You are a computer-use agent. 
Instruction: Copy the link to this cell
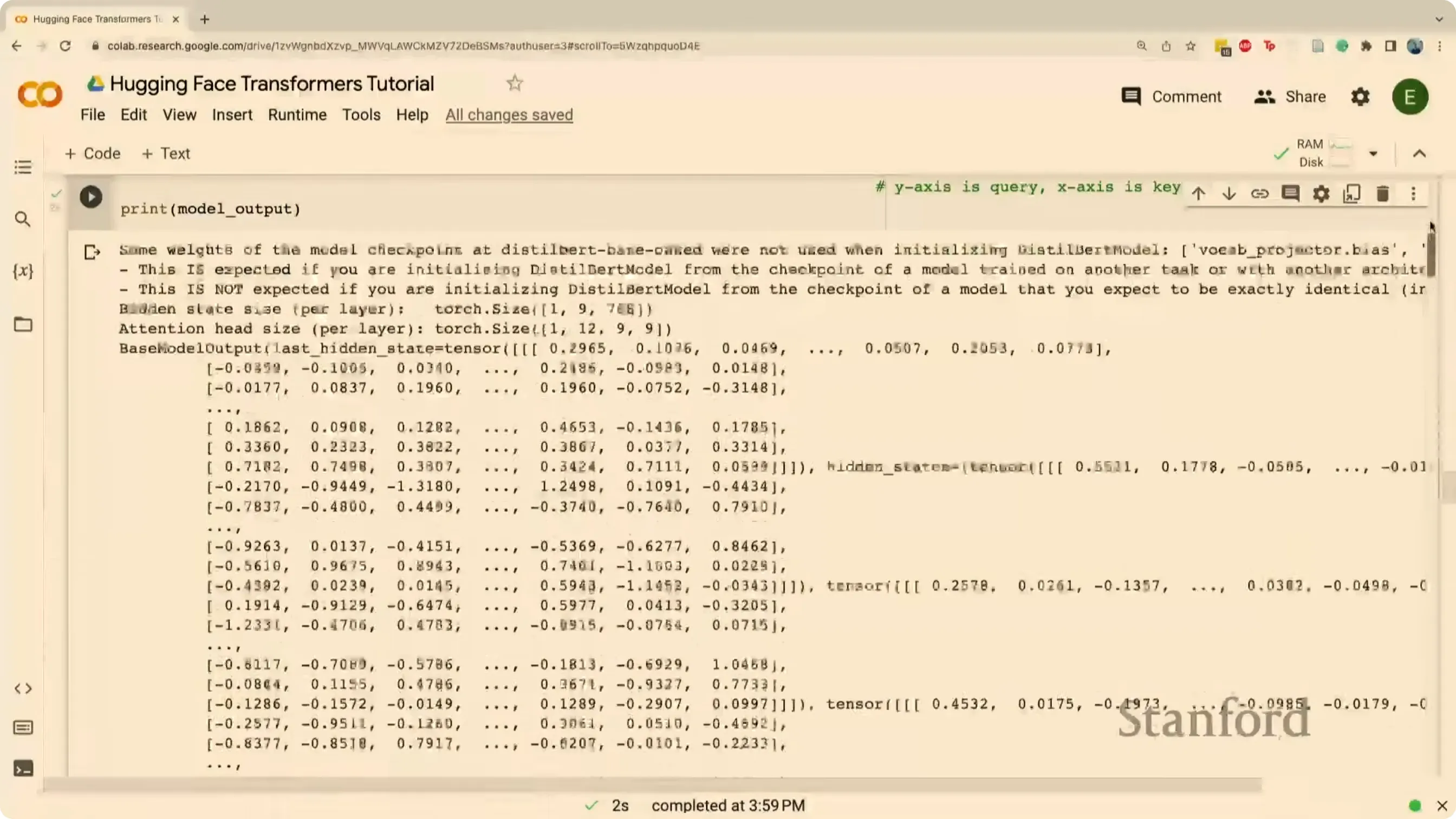click(1259, 194)
